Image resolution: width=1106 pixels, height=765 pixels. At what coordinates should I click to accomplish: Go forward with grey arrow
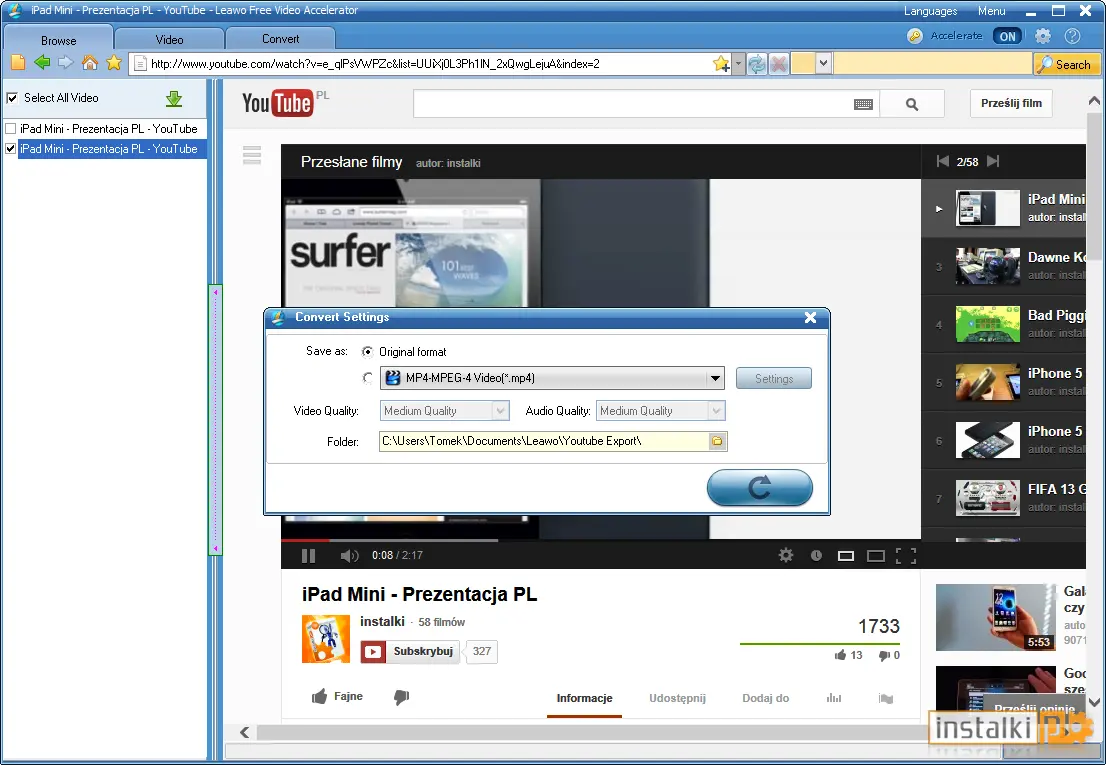(66, 63)
